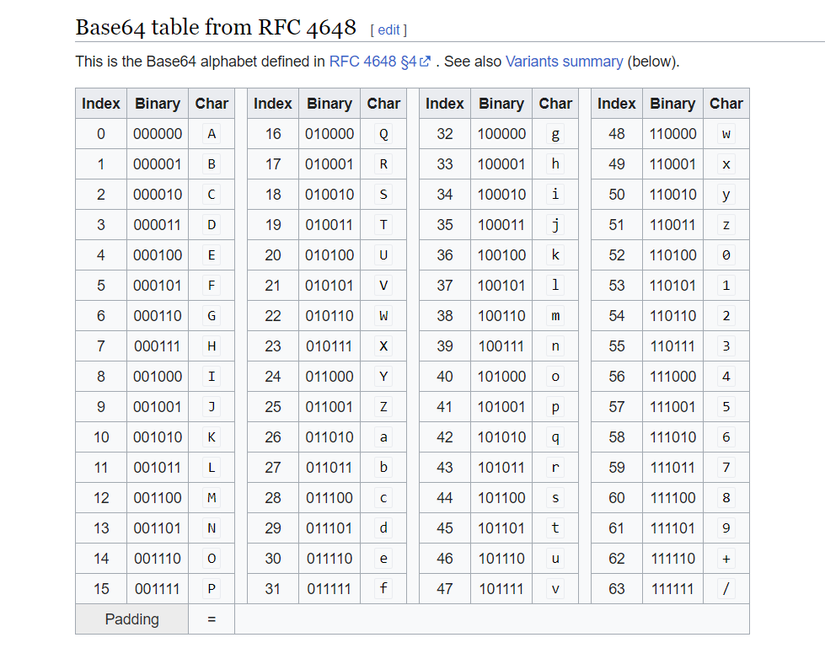825x648 pixels.
Task: Select binary value 001010
Action: tap(157, 437)
